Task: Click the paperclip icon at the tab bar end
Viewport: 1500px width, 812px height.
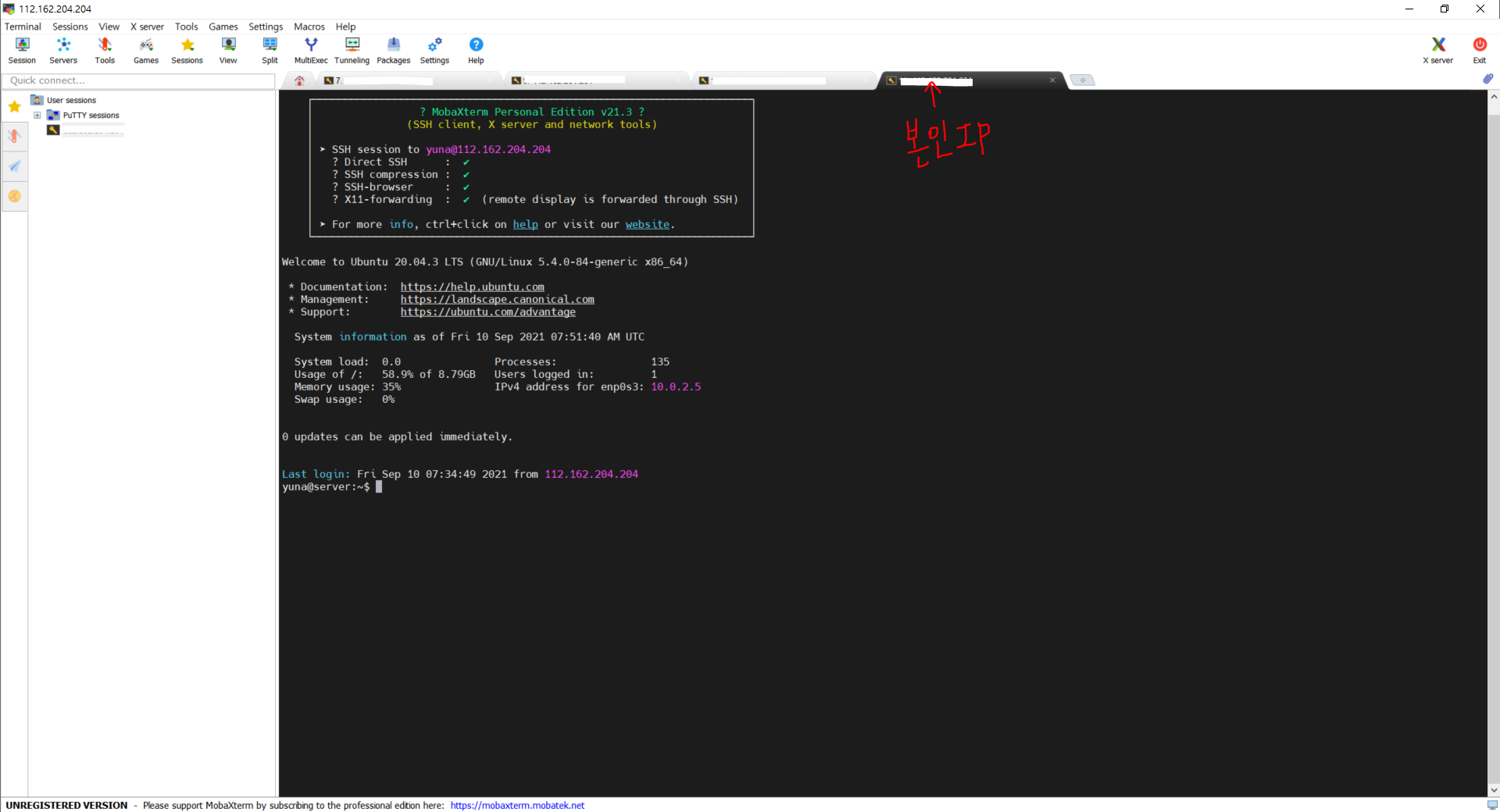Action: click(1488, 79)
